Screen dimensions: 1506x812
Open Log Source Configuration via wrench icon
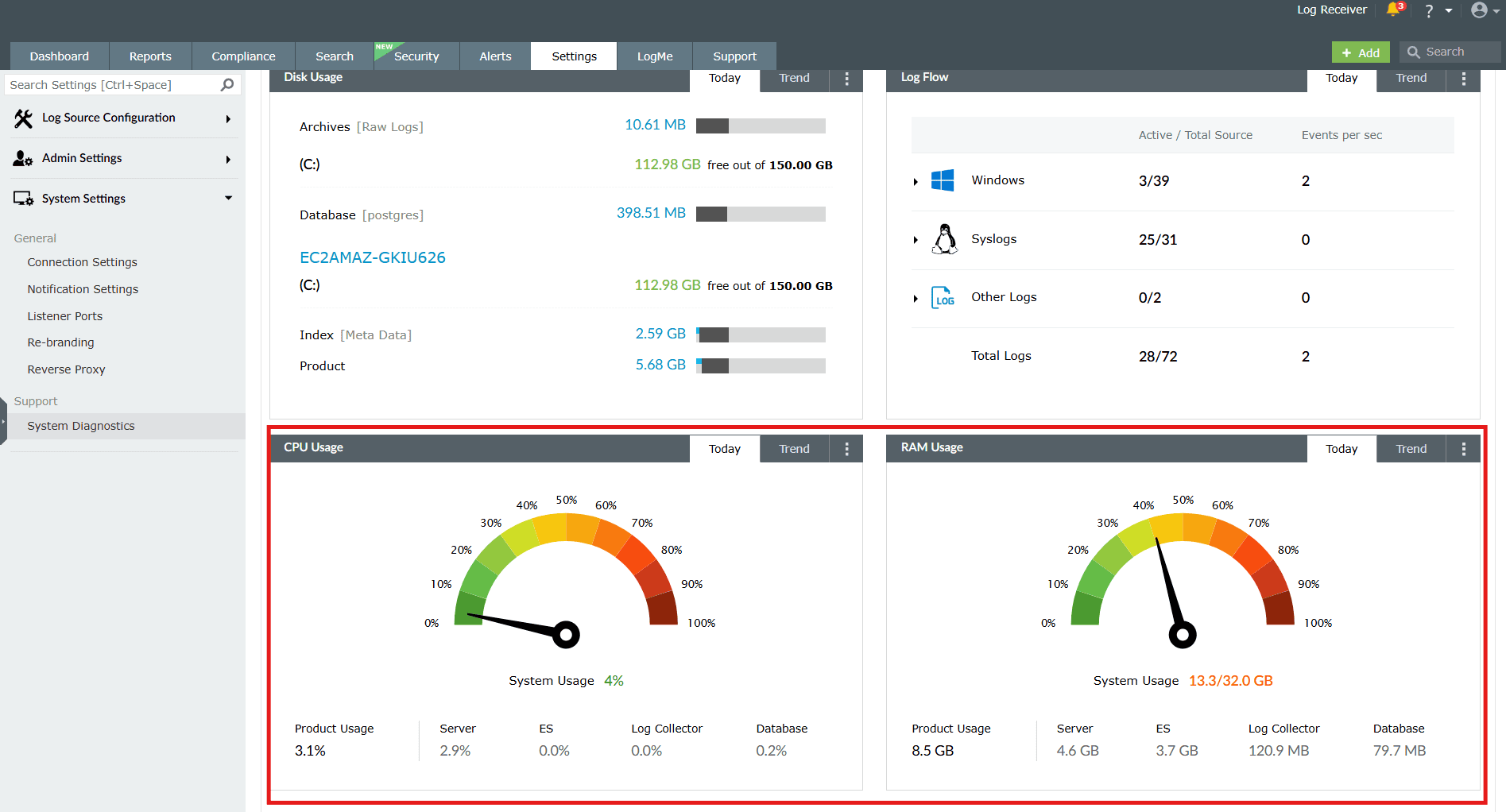[x=21, y=117]
